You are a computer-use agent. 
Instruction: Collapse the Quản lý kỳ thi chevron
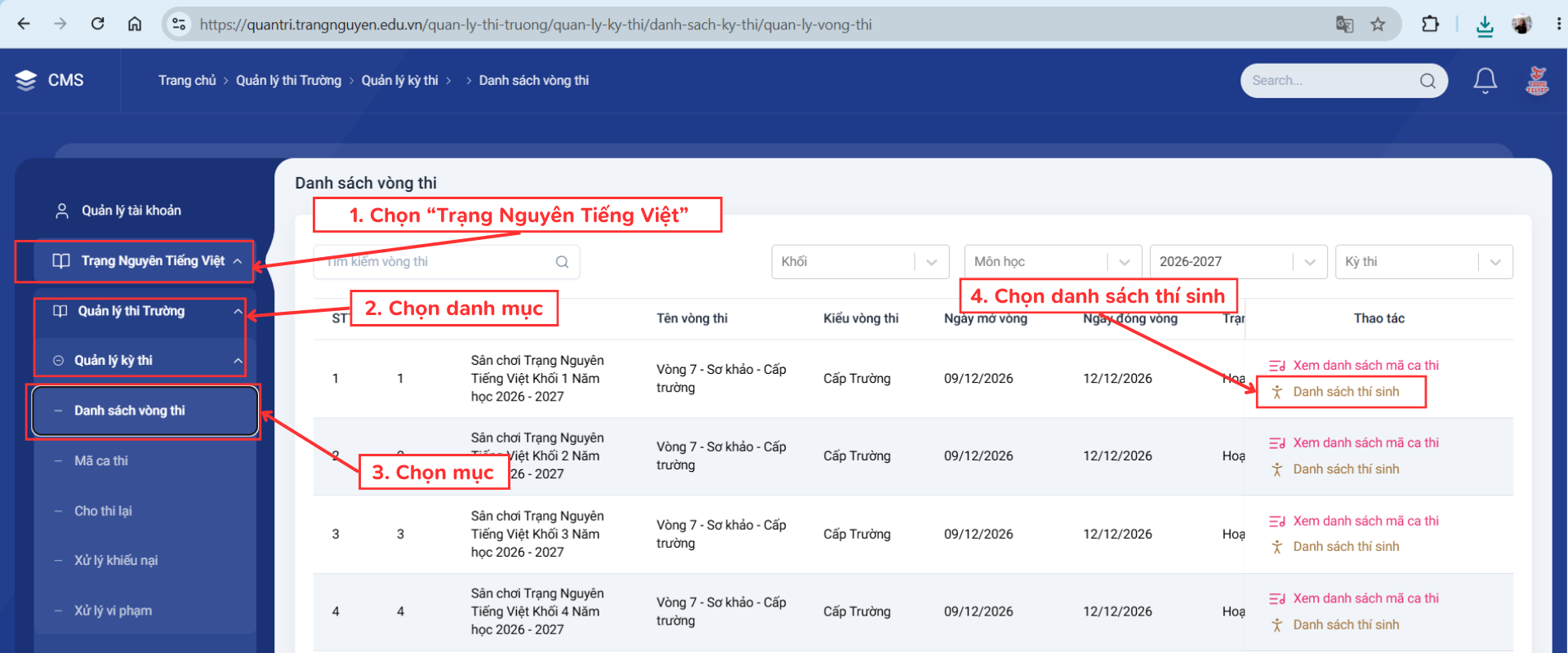pos(238,361)
